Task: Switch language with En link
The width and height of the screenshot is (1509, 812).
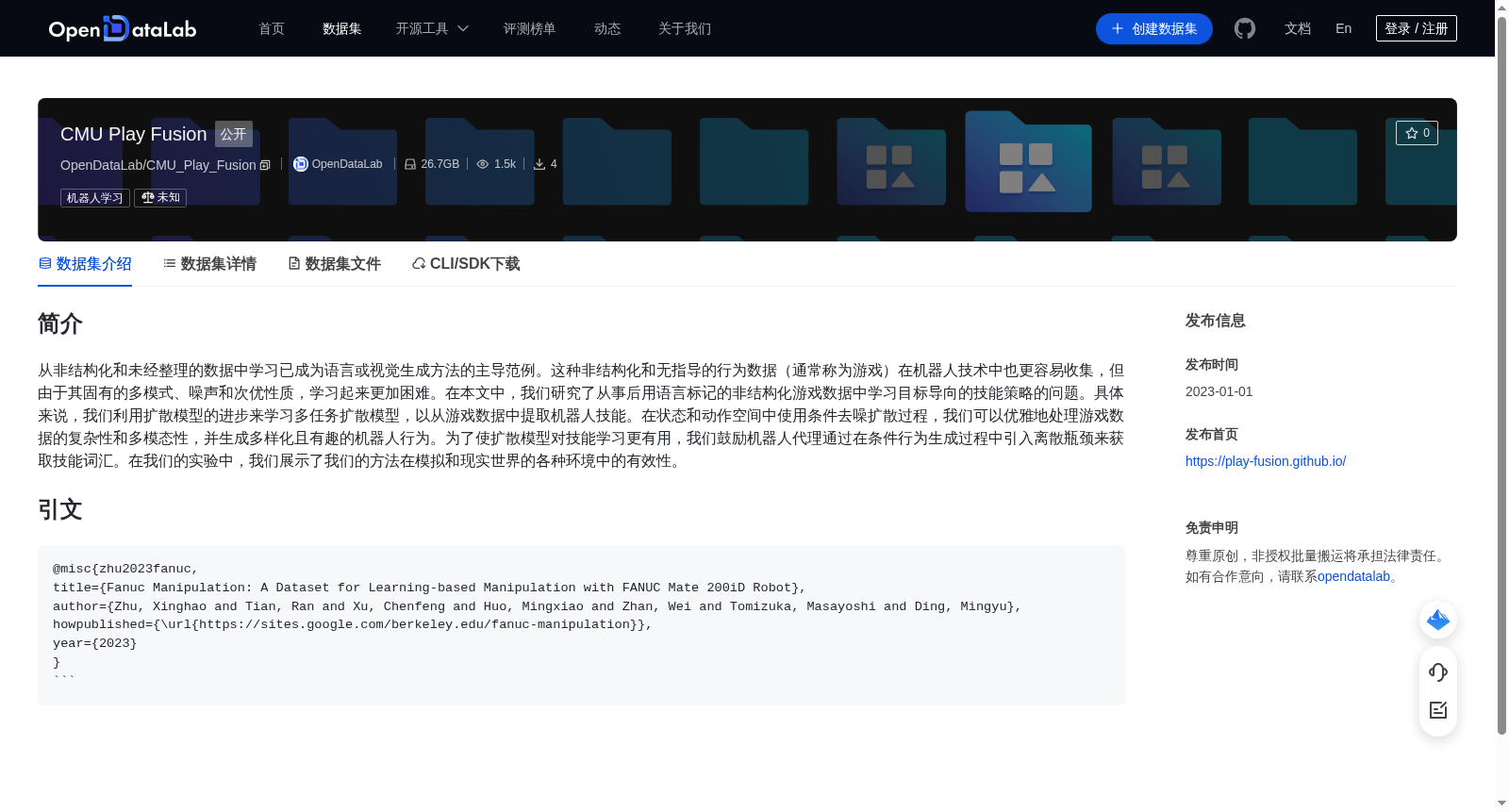Action: pyautogui.click(x=1343, y=29)
